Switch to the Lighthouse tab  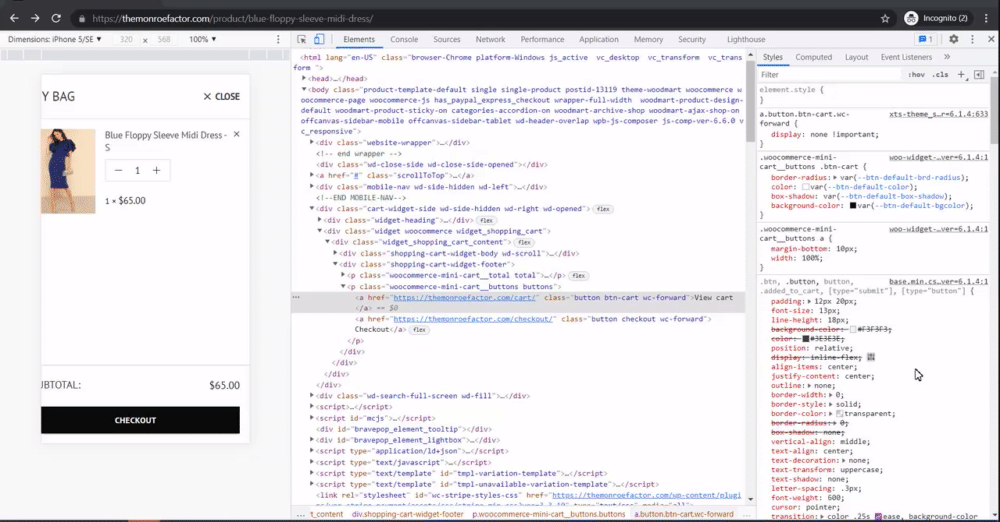pos(746,40)
